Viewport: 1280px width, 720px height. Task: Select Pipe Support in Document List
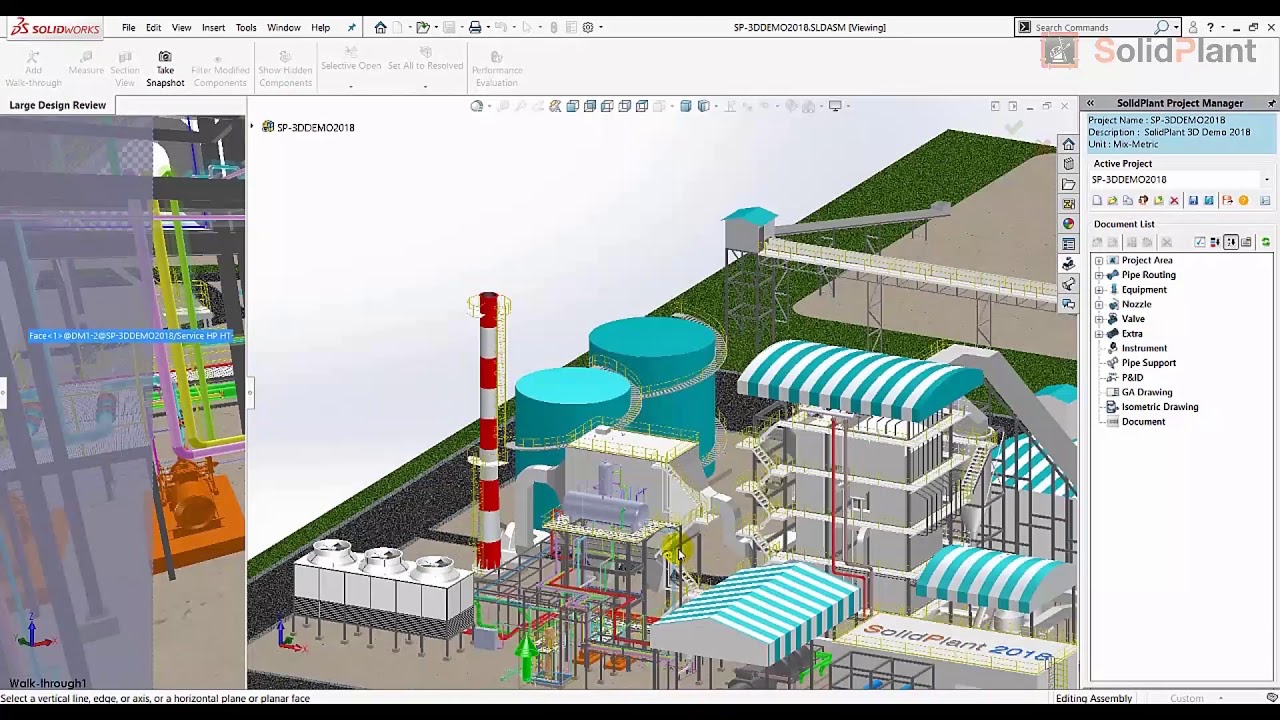click(x=1148, y=363)
